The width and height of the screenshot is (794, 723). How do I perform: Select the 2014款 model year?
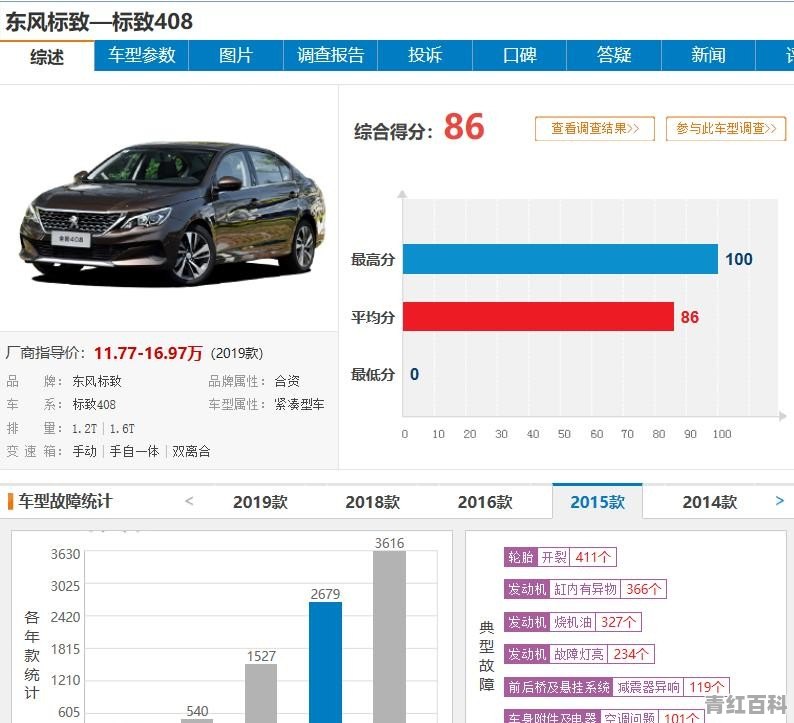(x=709, y=502)
